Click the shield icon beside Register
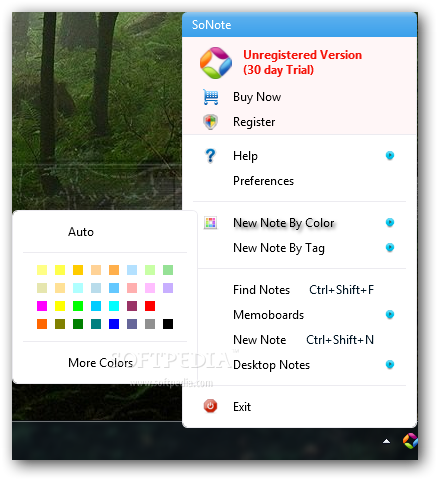 tap(211, 122)
